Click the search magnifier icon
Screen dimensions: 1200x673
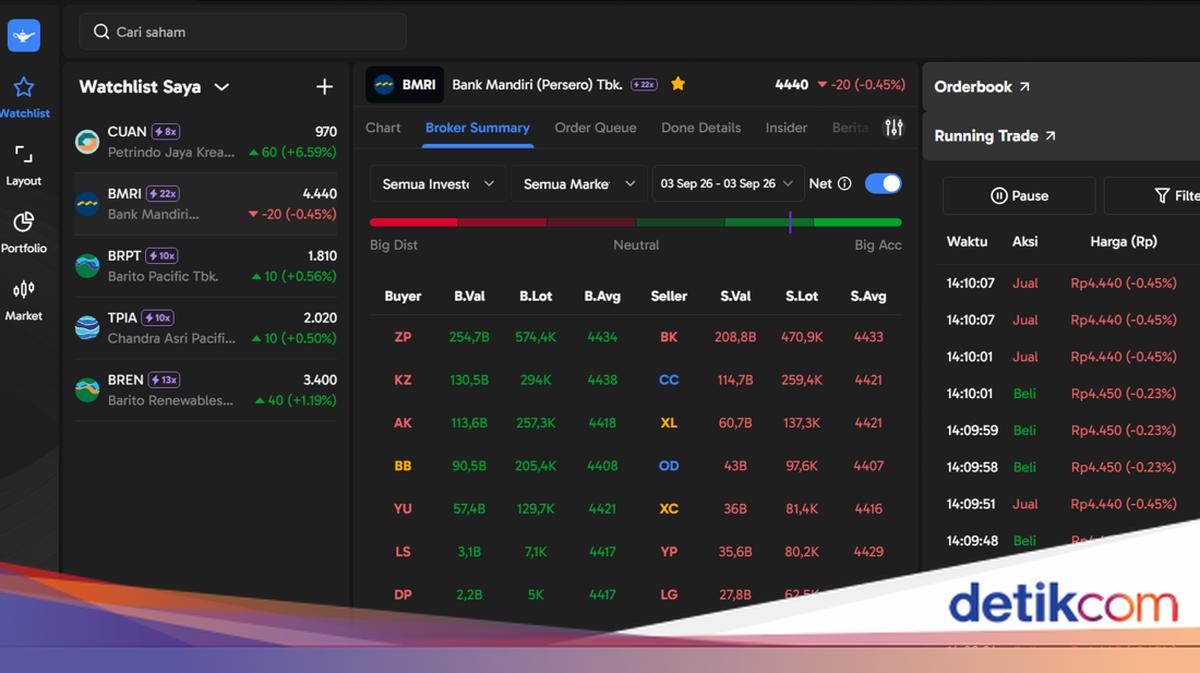[x=101, y=32]
